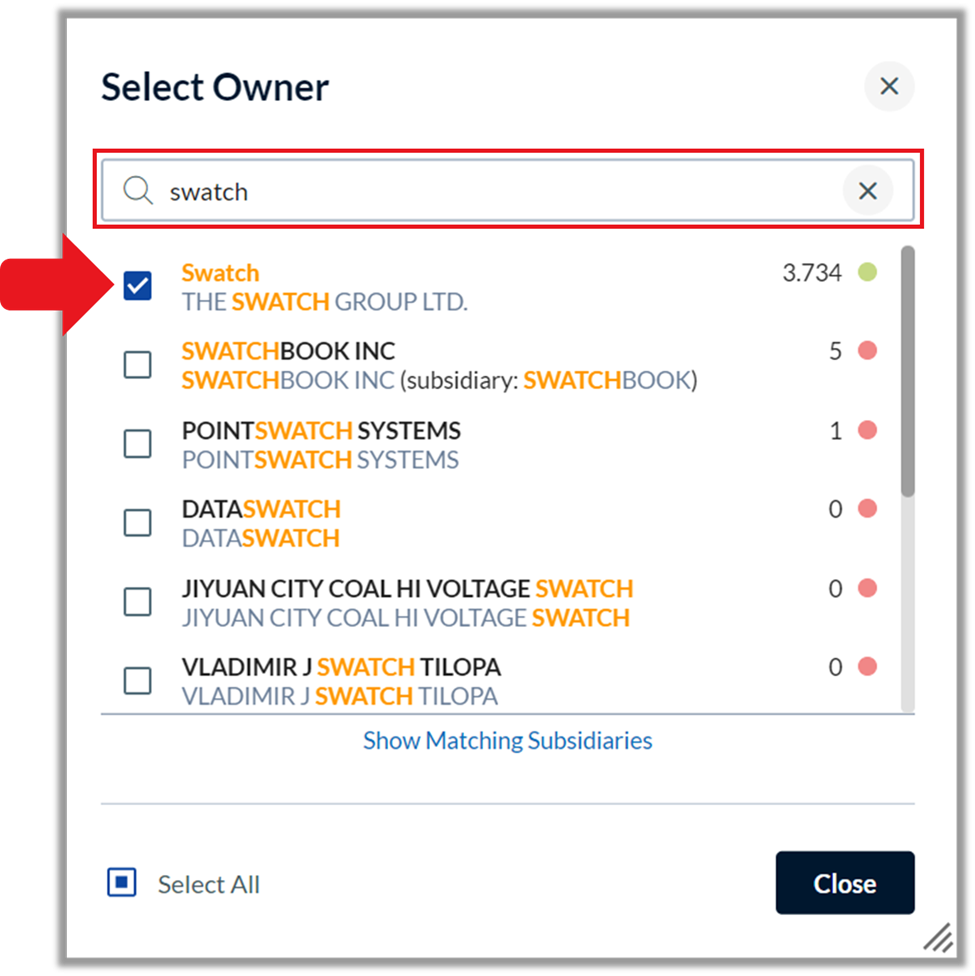Screen dimensions: 975x976
Task: Click the POINTSWATCH SYSTEMS owner name
Action: tap(321, 430)
